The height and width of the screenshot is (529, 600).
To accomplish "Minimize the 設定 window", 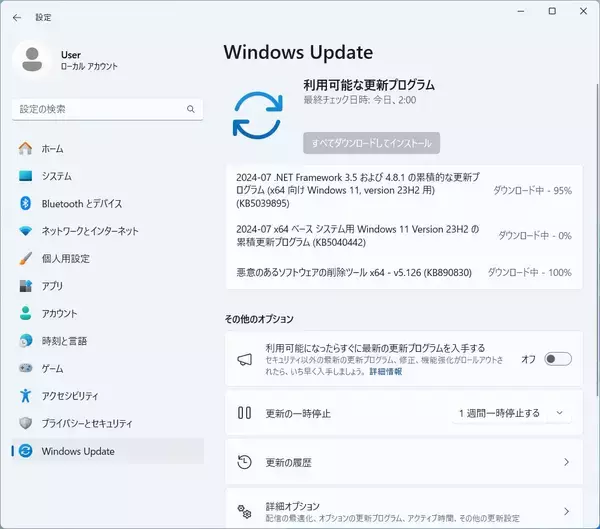I will coord(521,11).
